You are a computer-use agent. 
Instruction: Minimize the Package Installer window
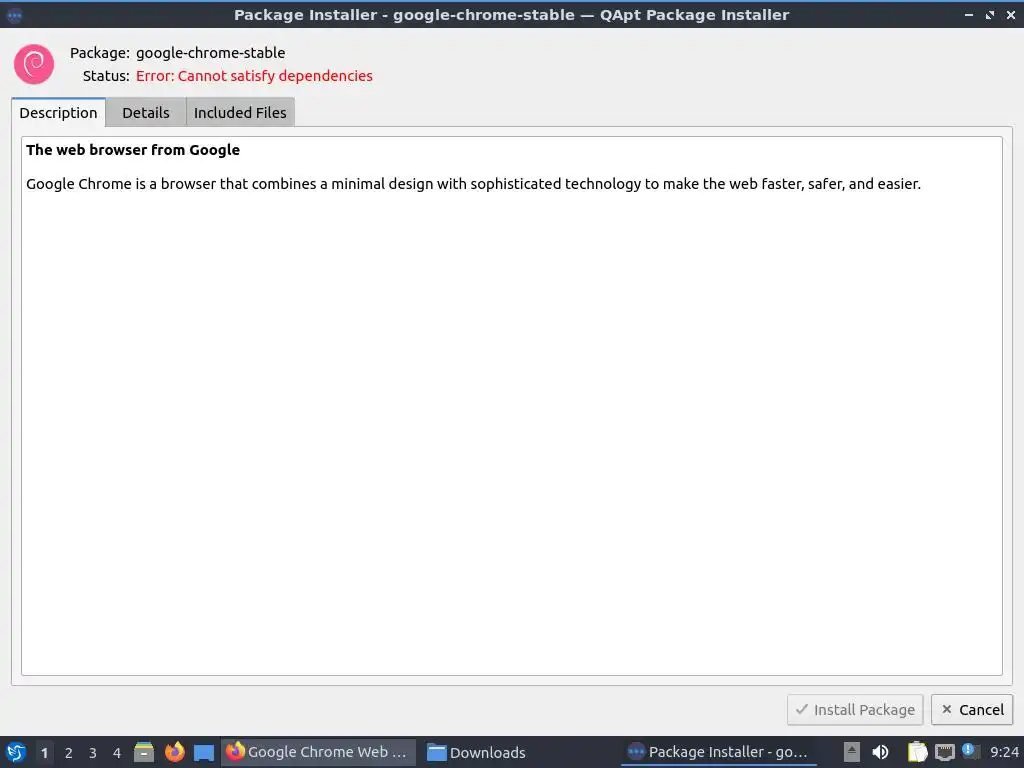(969, 14)
